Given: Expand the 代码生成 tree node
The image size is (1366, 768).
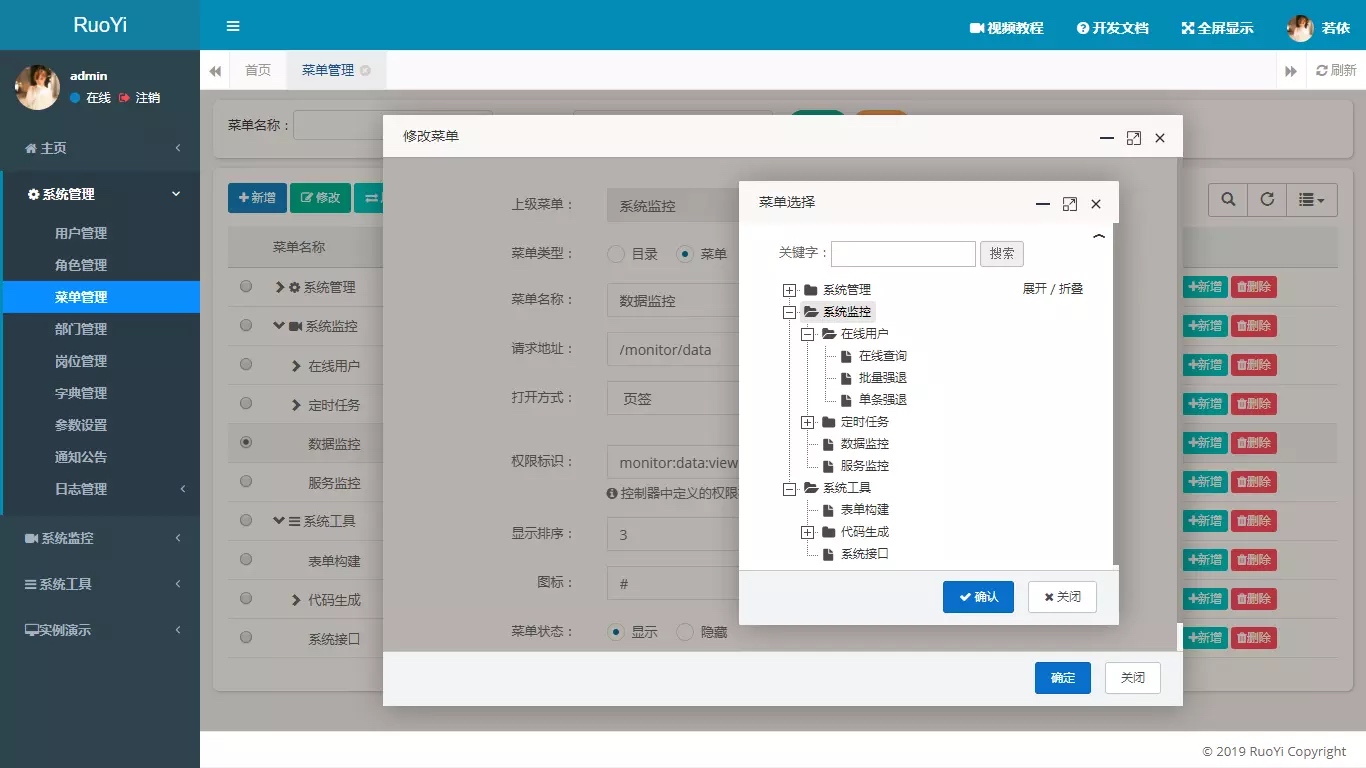Looking at the screenshot, I should click(x=807, y=532).
